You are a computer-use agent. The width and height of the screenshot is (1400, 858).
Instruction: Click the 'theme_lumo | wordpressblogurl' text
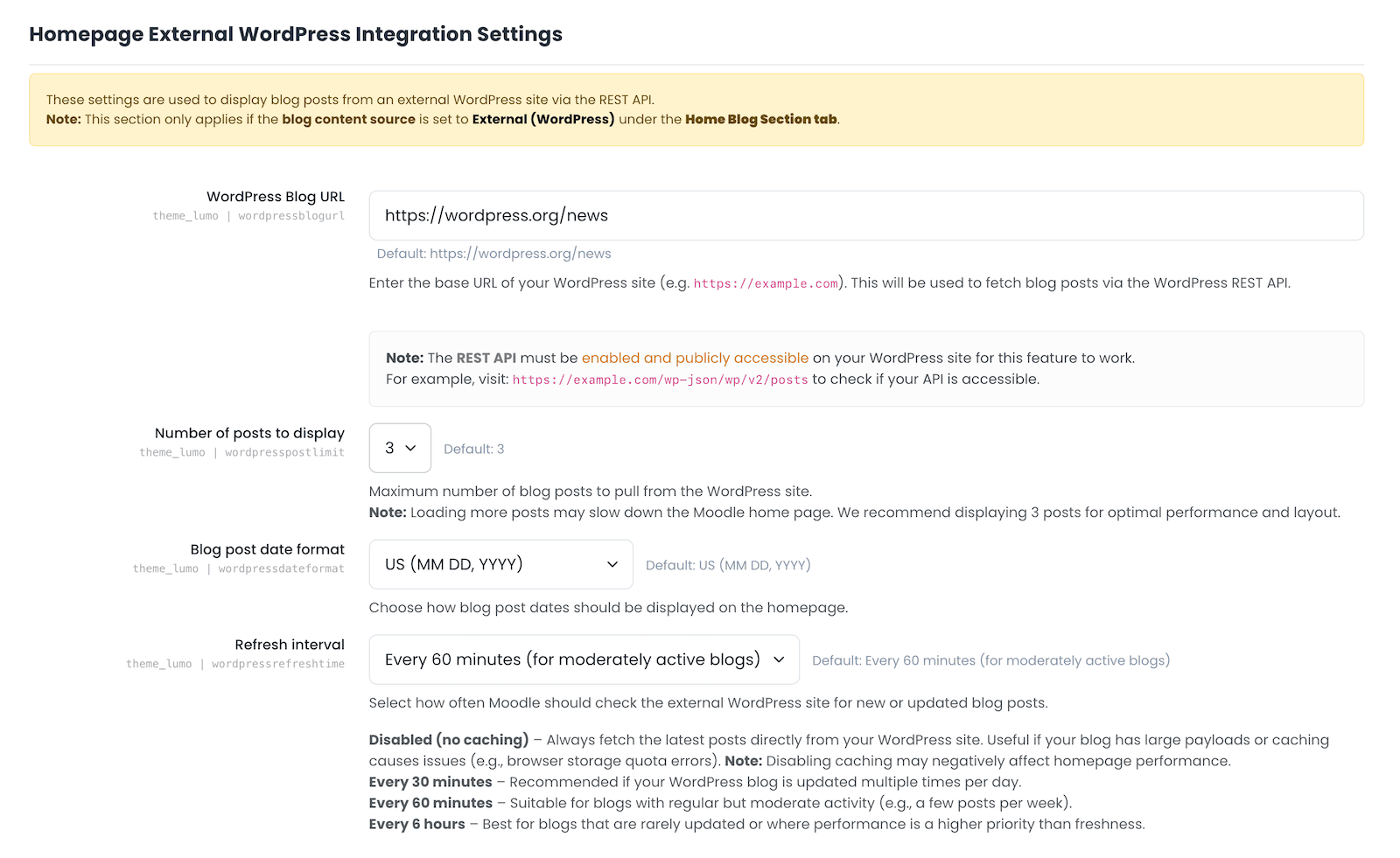[248, 216]
